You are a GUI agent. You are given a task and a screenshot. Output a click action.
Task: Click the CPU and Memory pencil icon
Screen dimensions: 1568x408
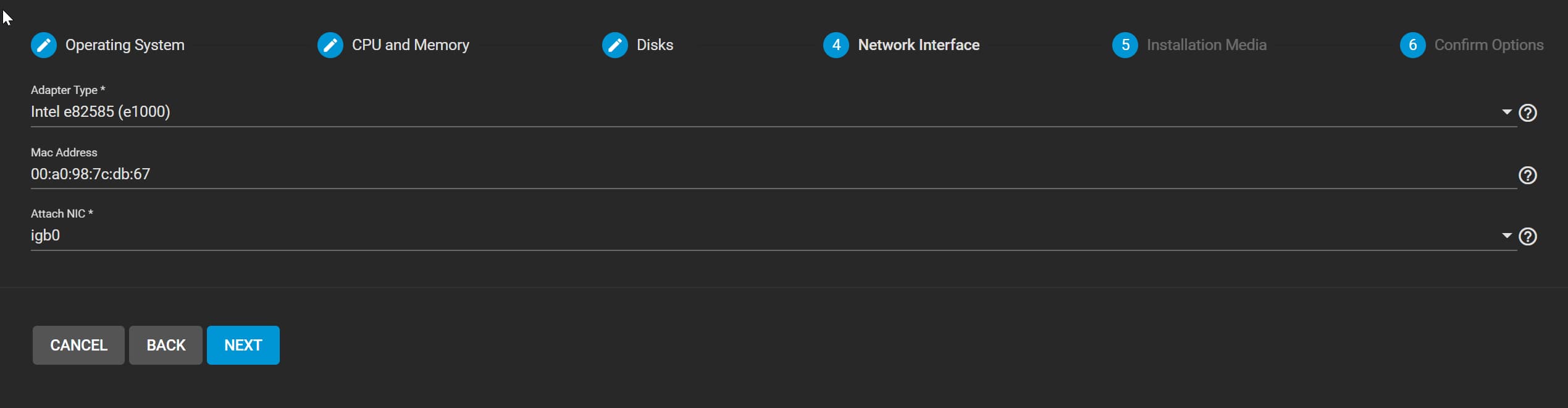[330, 45]
